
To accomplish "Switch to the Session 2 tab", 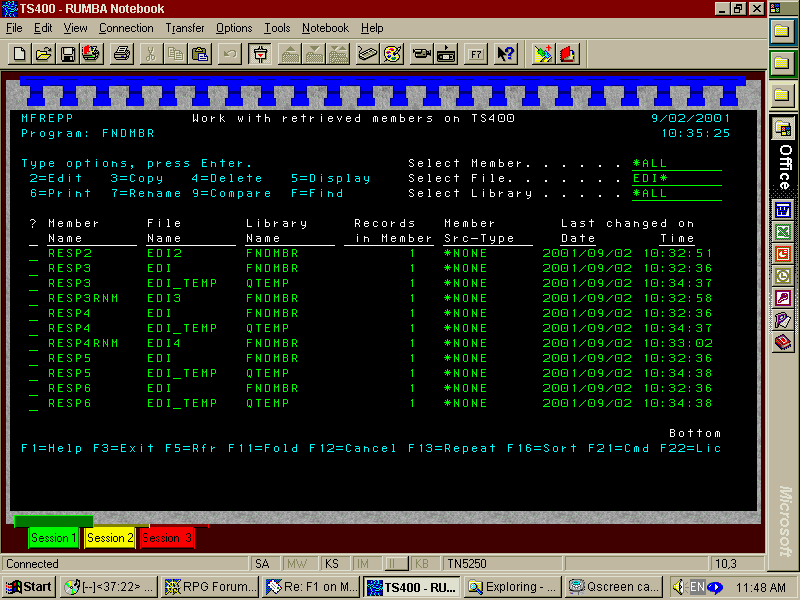I will point(110,538).
